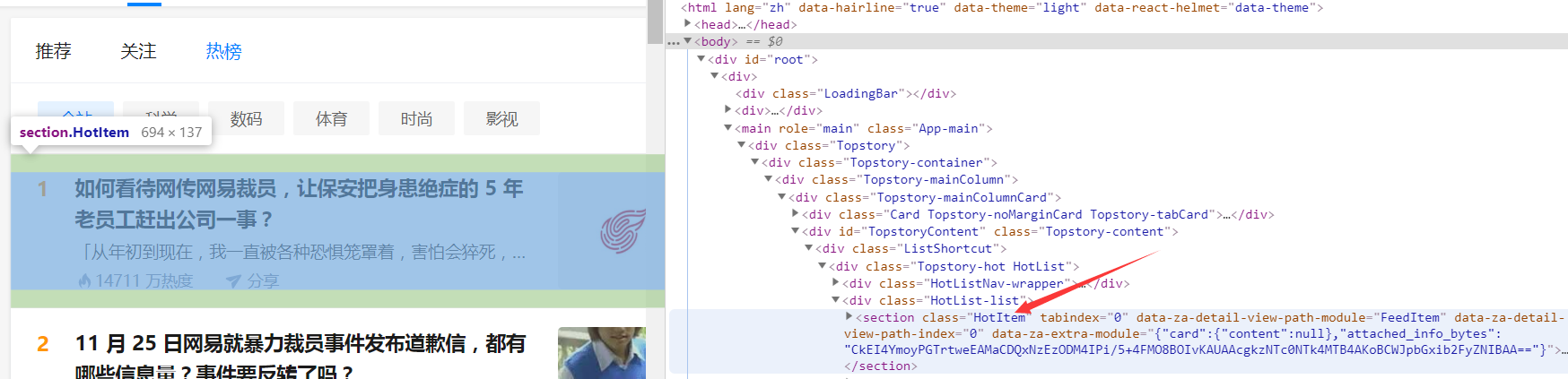The width and height of the screenshot is (1568, 379).
Task: Select the 时尚 category filter
Action: click(416, 118)
